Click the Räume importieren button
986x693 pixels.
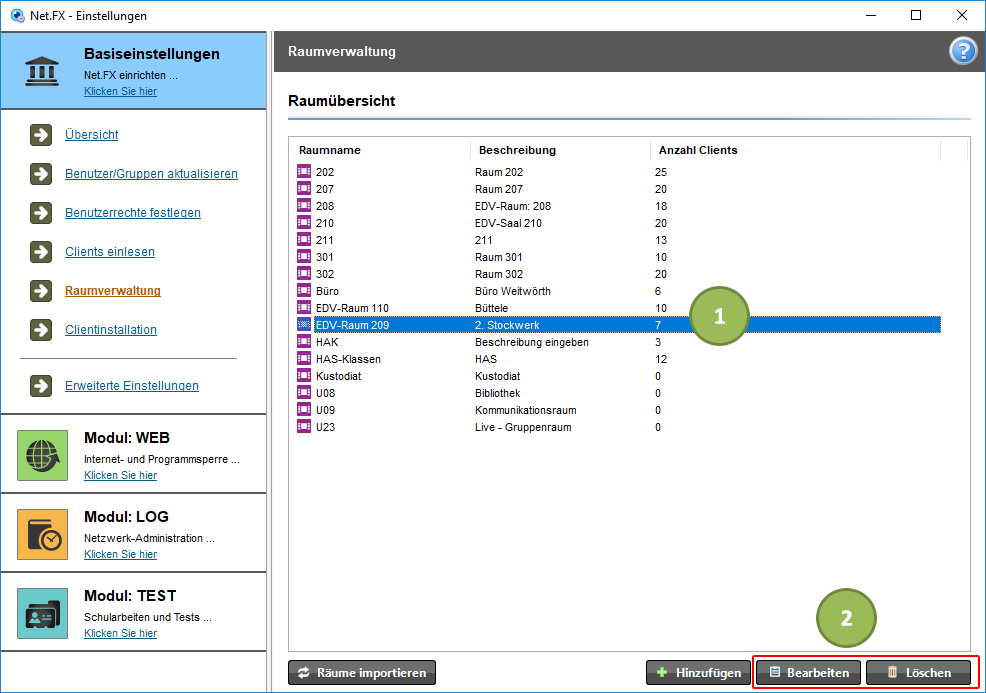click(x=362, y=673)
